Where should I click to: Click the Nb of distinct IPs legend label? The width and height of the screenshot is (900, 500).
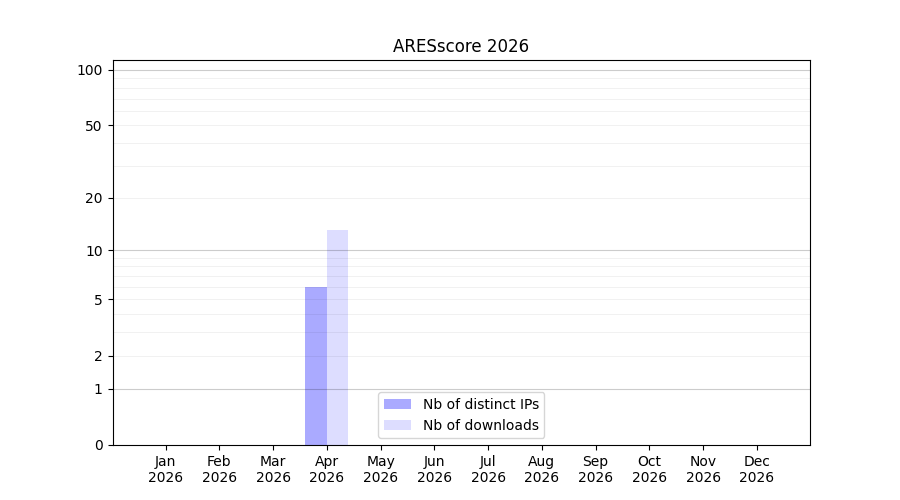(x=481, y=404)
